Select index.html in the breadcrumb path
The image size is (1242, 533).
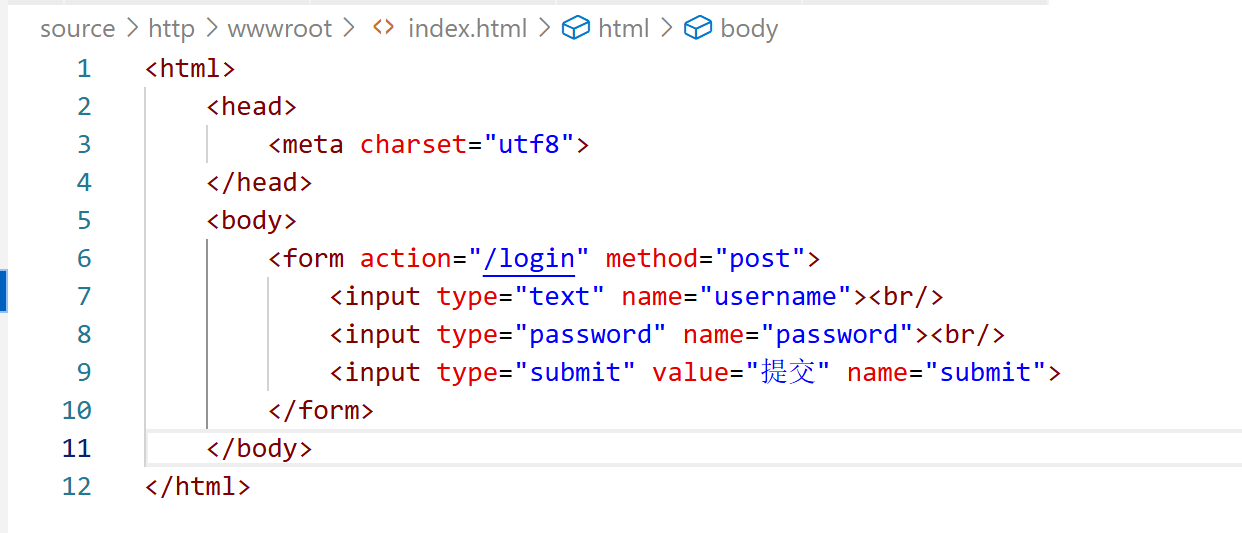pos(467,29)
